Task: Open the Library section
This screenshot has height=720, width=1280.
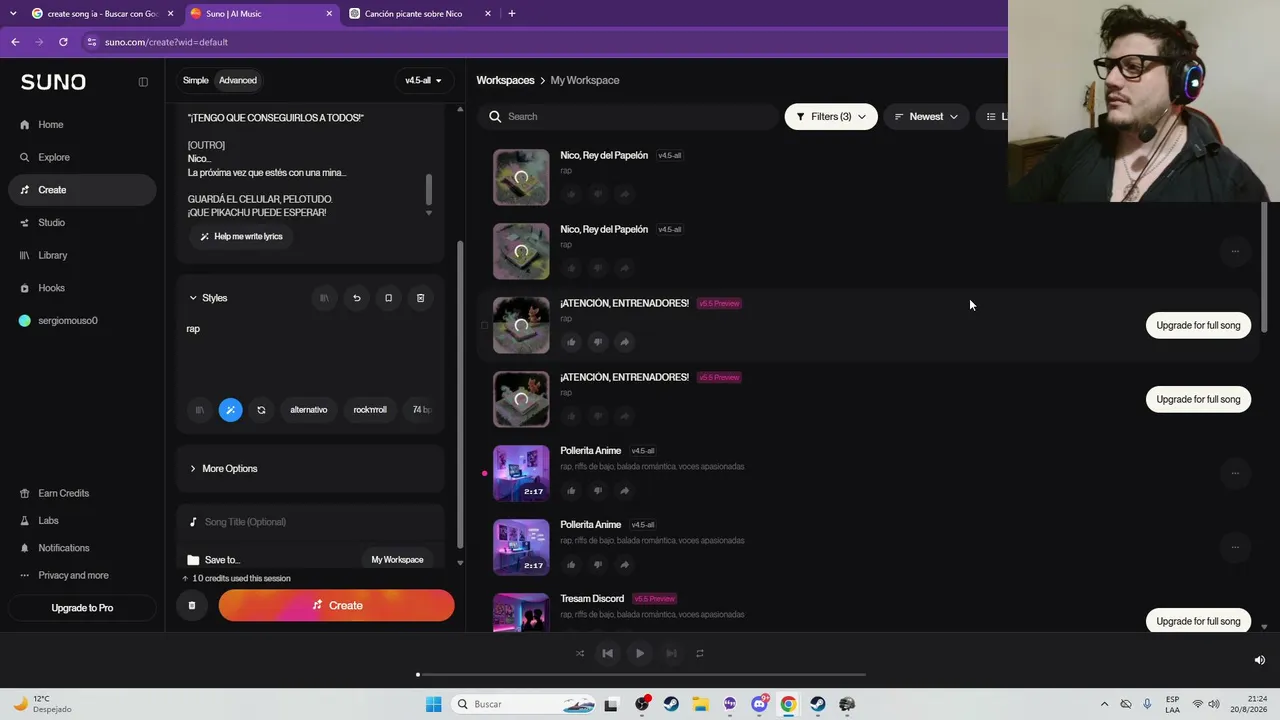Action: [x=52, y=255]
